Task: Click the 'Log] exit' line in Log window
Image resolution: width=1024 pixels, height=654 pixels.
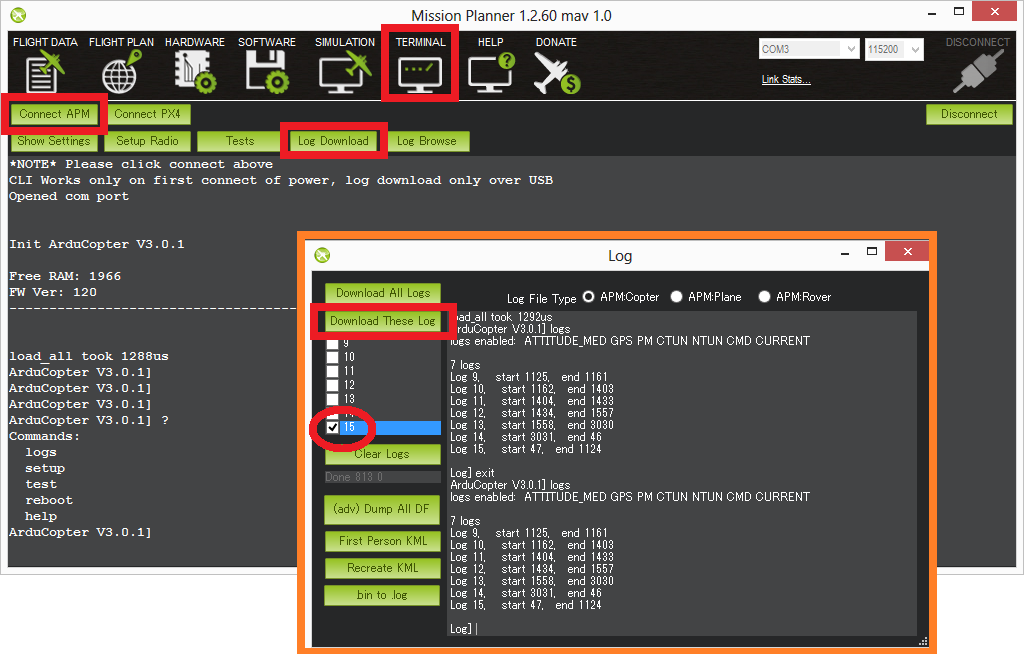Action: (472, 473)
